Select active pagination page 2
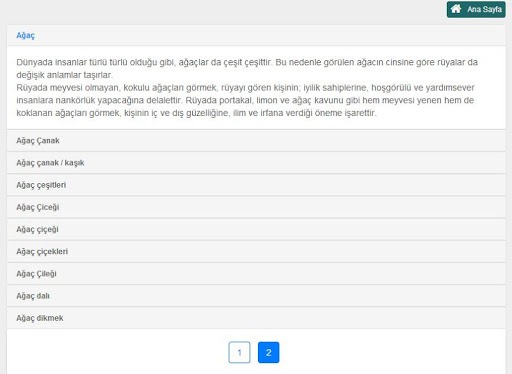Screen dimensions: 512x374 (269, 352)
